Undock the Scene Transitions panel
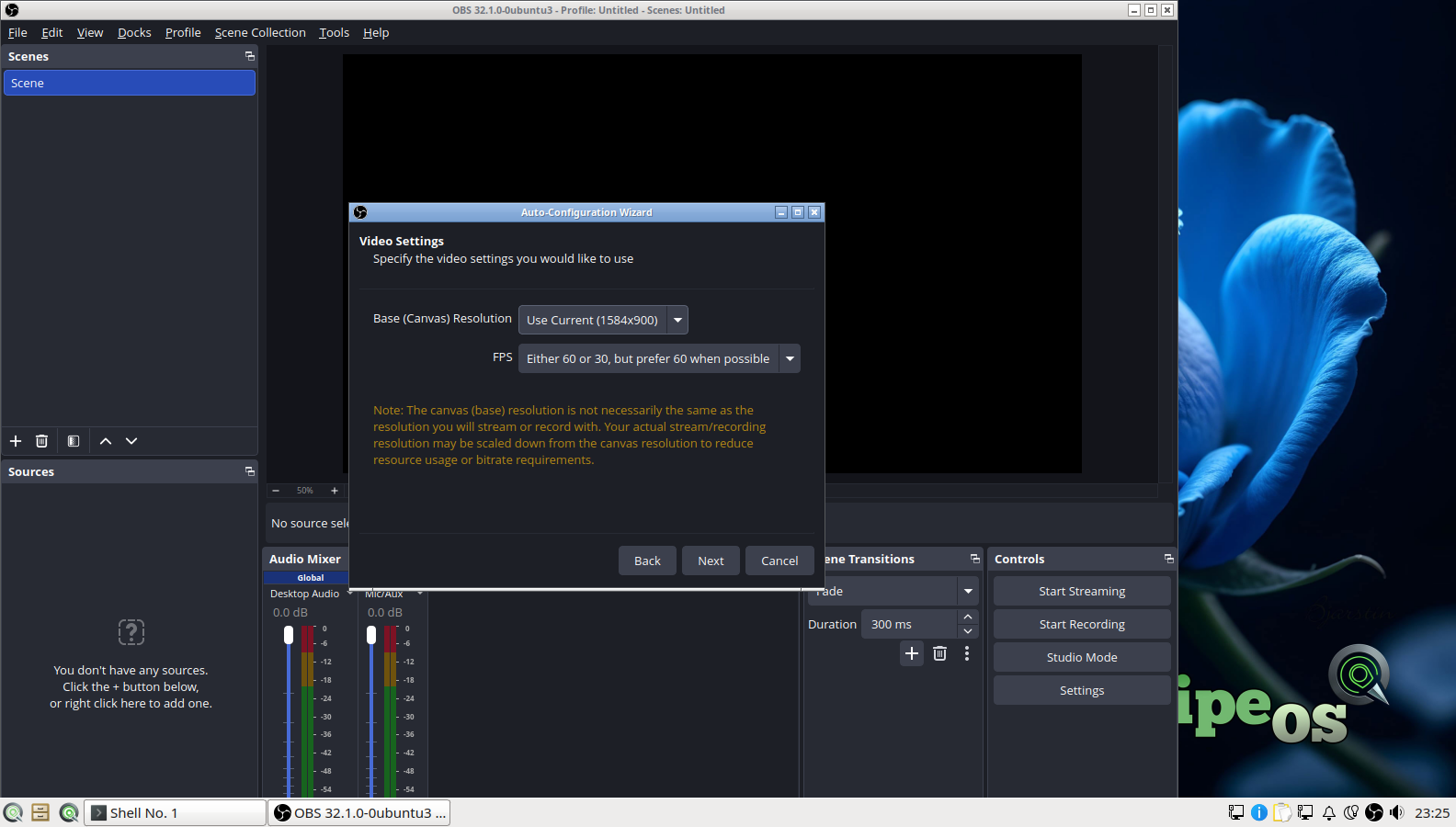The height and width of the screenshot is (827, 1456). (975, 559)
